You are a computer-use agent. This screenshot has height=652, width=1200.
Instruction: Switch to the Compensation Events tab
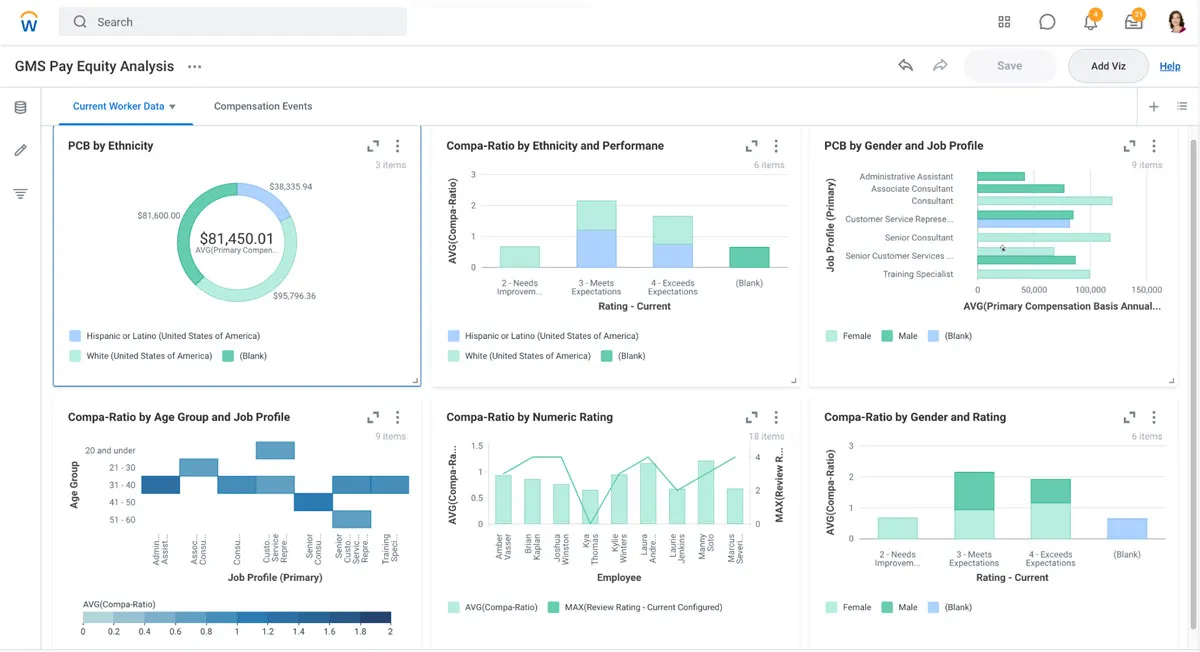(x=263, y=106)
